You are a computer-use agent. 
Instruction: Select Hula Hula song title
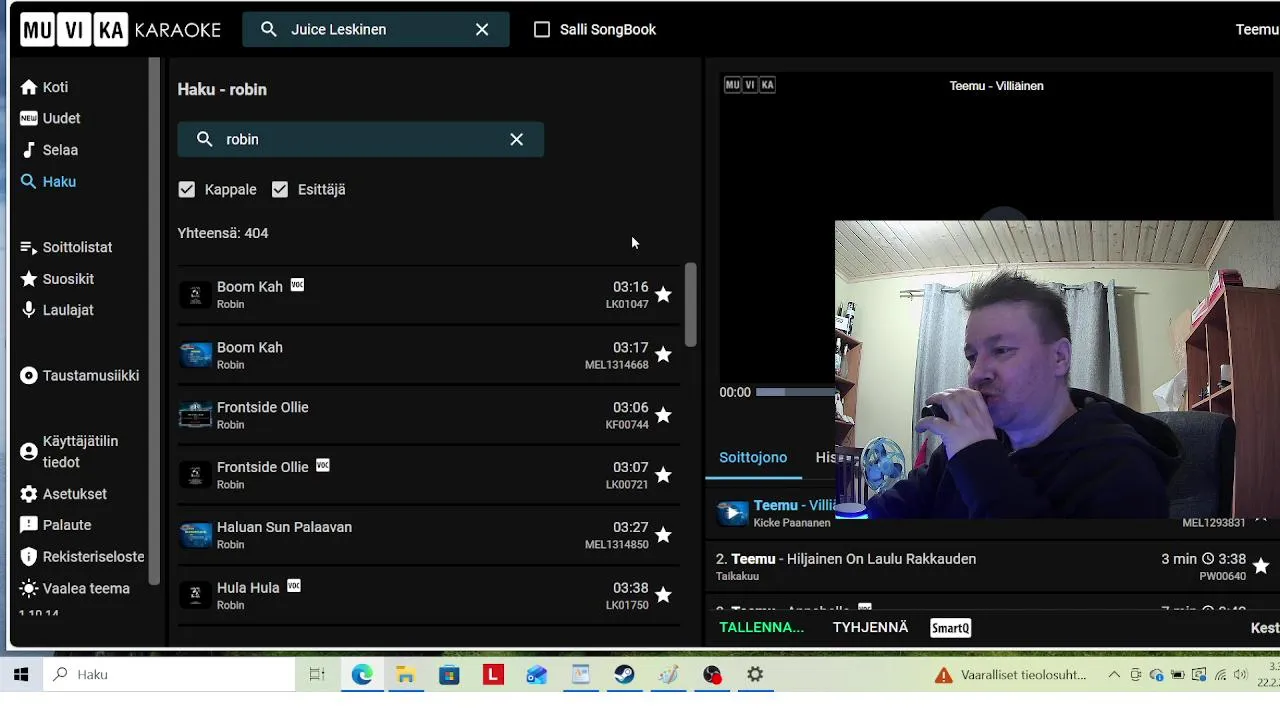[x=248, y=588]
